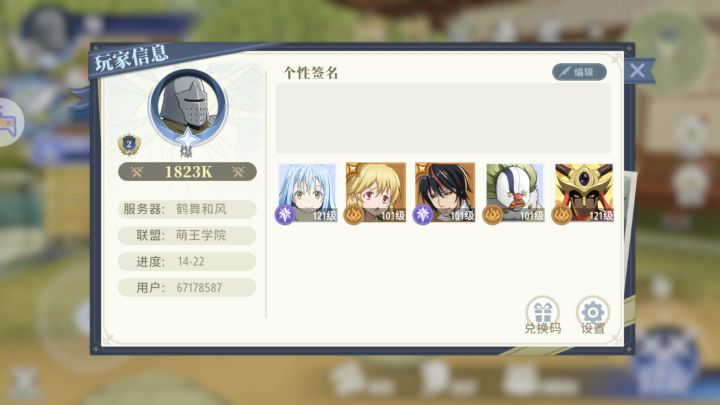Select the blue-haired character portrait level 121
720x405 pixels.
[307, 193]
